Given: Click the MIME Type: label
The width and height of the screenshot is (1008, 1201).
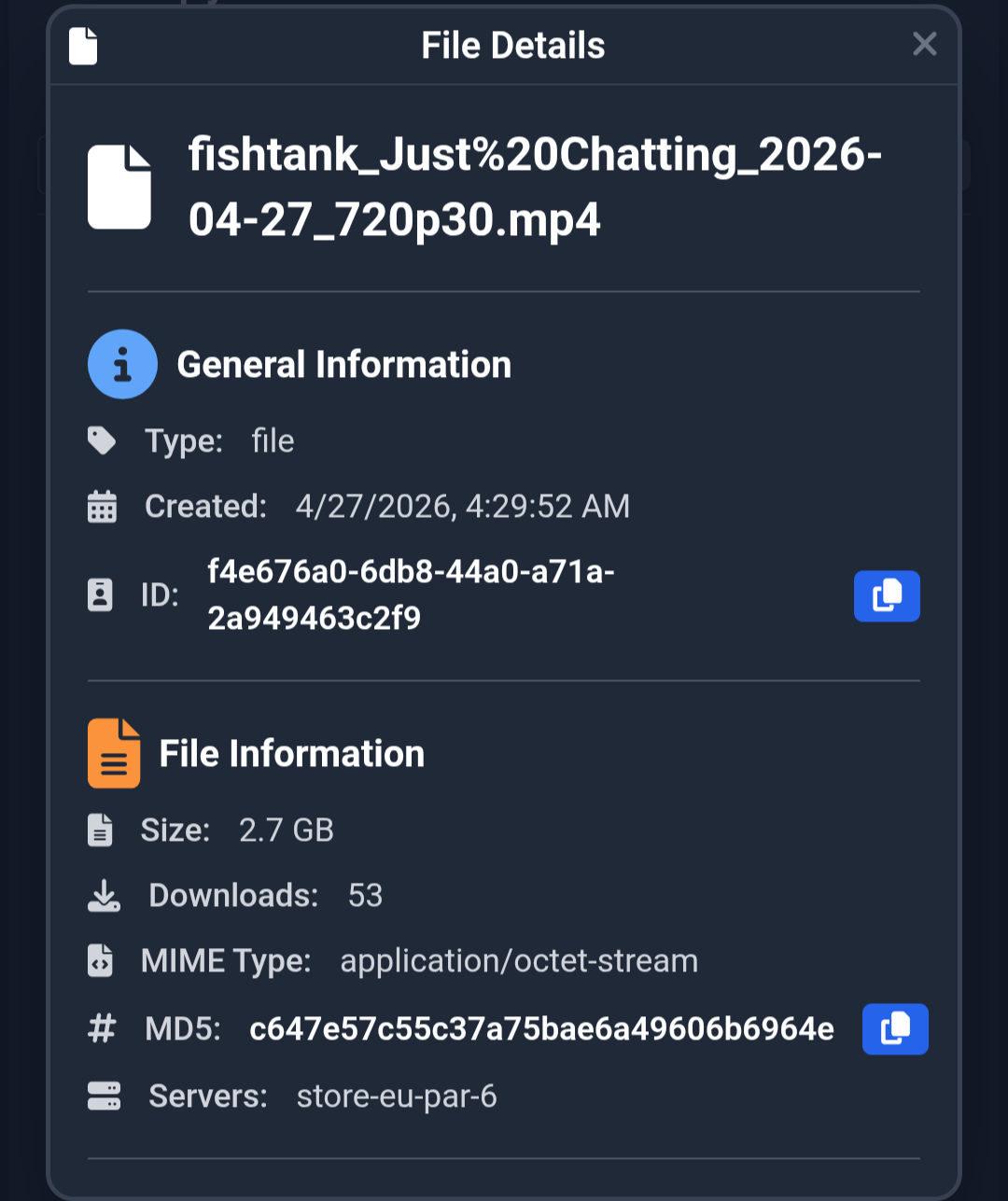Looking at the screenshot, I should (x=226, y=960).
